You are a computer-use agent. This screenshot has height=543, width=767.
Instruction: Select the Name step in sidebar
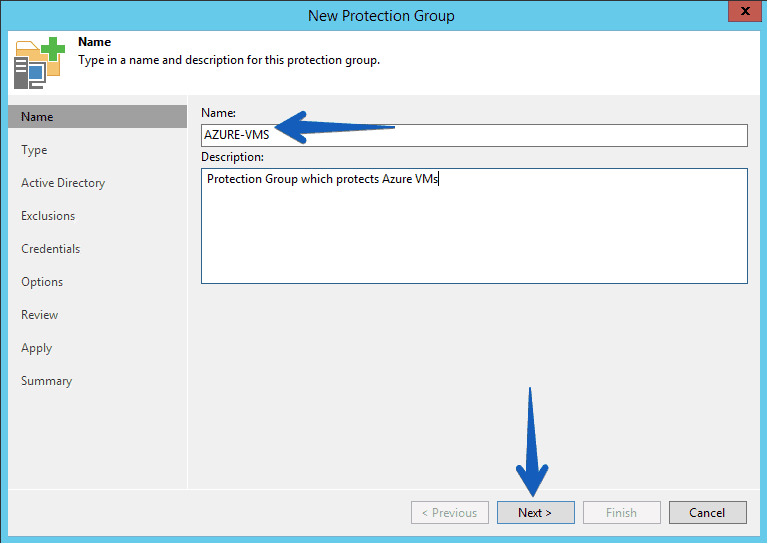(97, 117)
